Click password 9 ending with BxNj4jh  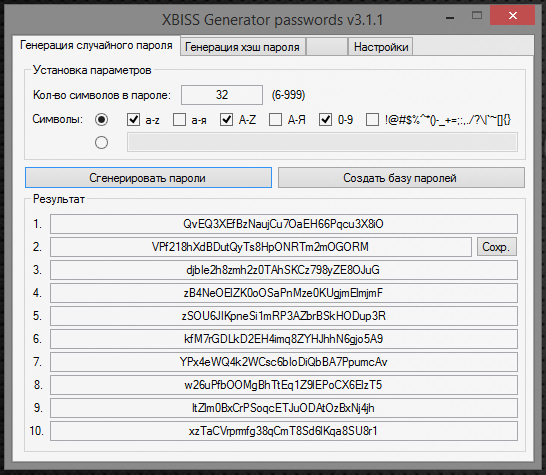[x=284, y=408]
